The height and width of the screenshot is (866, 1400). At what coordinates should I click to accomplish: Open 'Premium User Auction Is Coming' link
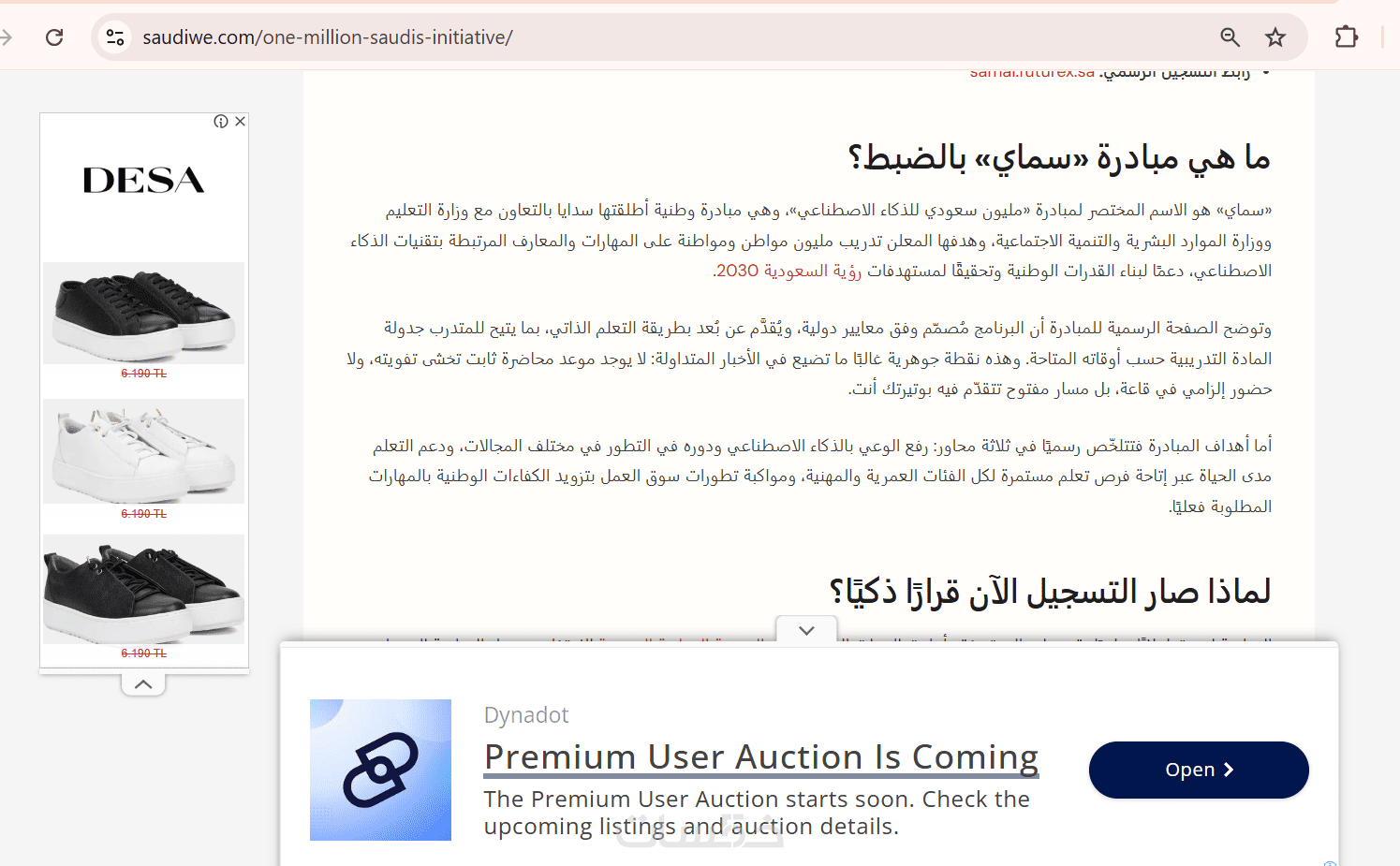(761, 756)
